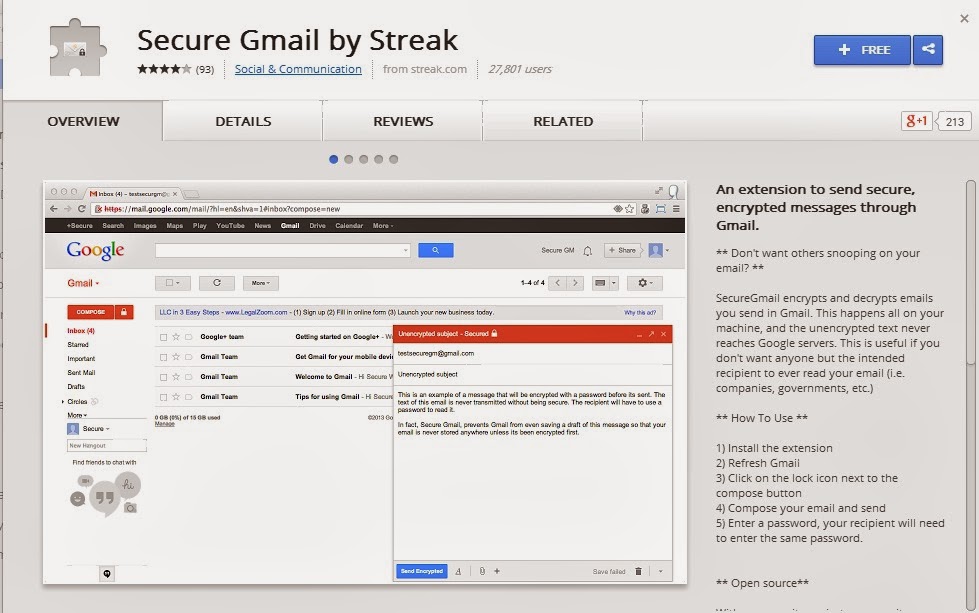Click the Secure Gmail puzzle-piece extension icon
This screenshot has height=613, width=979.
click(77, 48)
